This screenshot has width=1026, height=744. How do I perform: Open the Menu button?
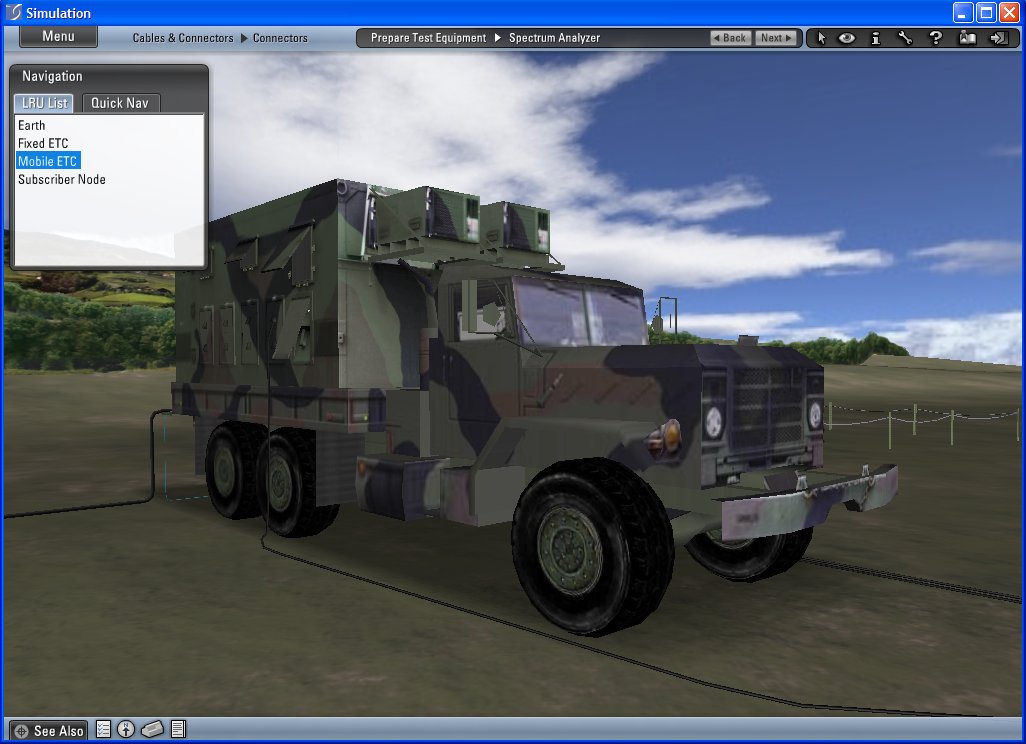click(58, 37)
